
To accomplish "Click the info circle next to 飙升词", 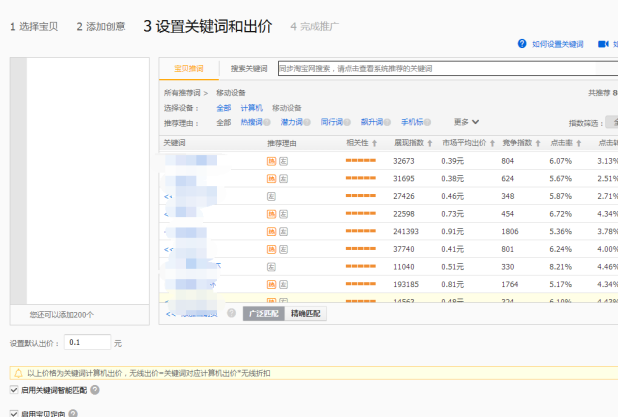I will [387, 122].
